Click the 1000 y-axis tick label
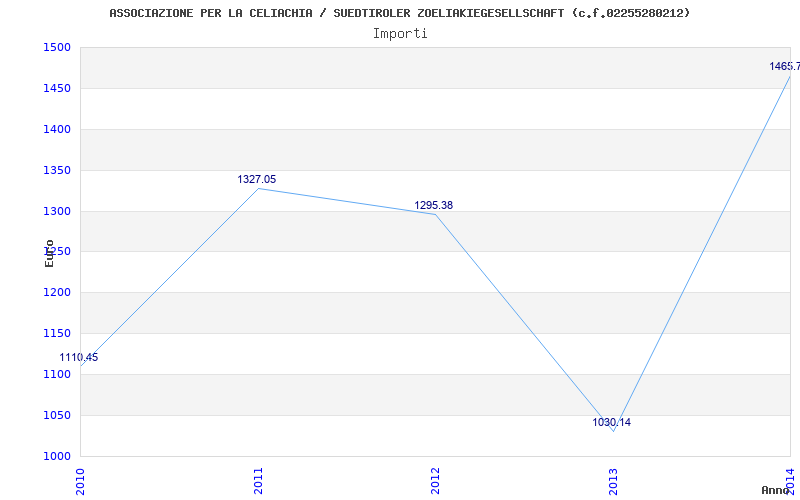 (57, 456)
